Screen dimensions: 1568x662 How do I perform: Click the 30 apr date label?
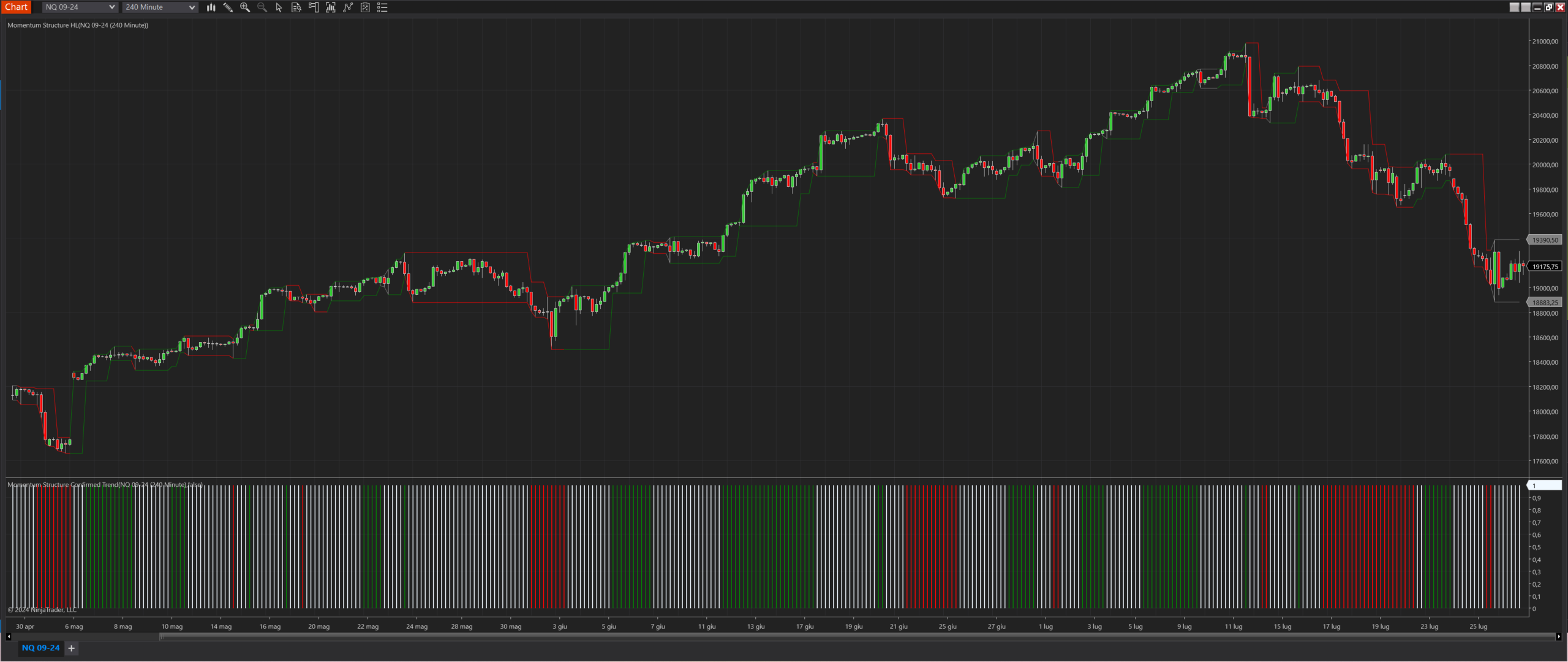pyautogui.click(x=25, y=626)
